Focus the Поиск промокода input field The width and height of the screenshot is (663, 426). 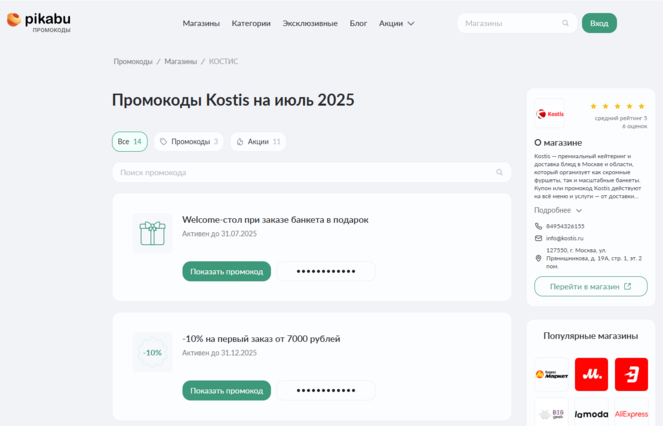point(312,173)
